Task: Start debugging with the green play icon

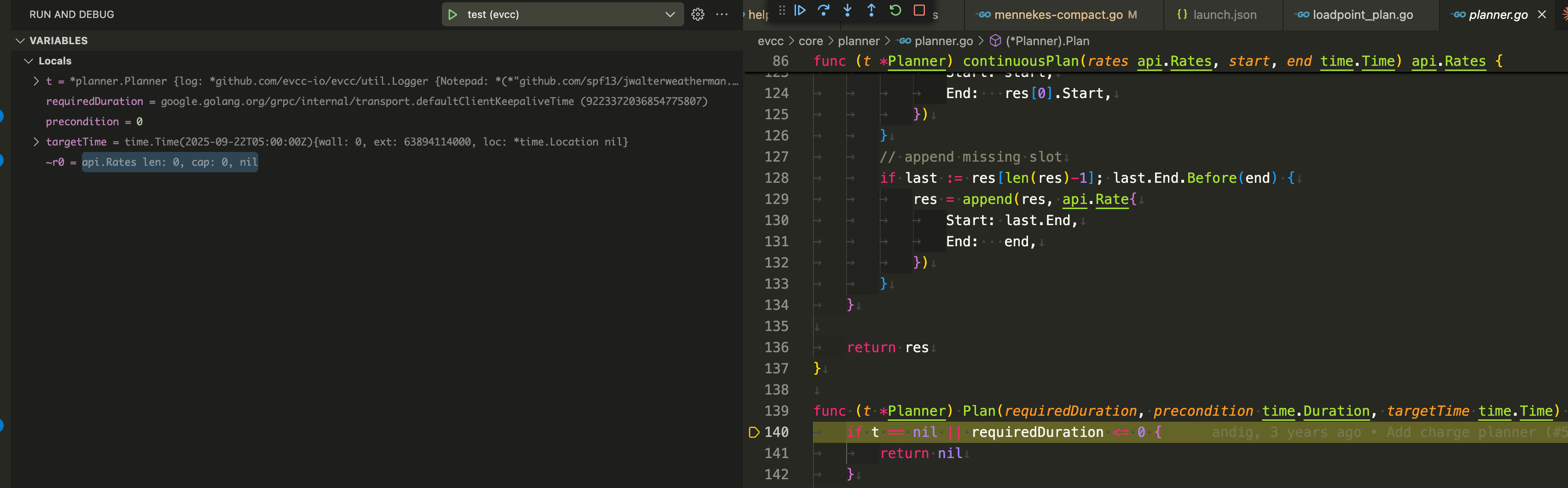Action: (452, 15)
